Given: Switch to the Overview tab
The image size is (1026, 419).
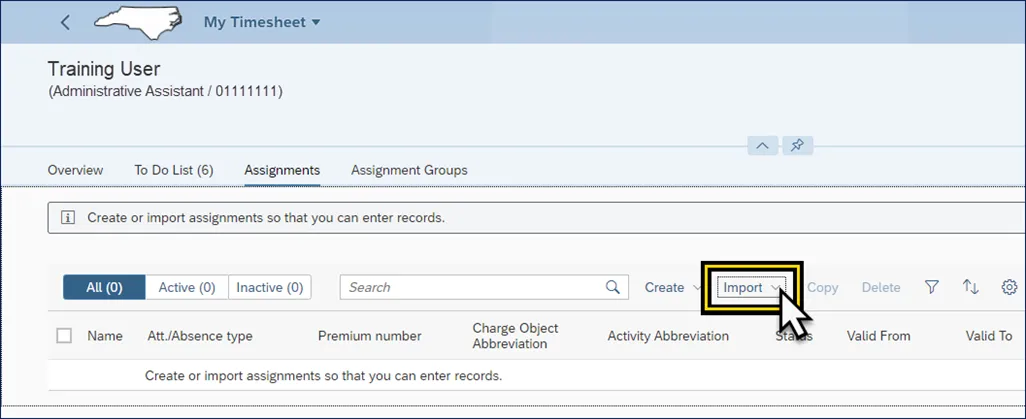Looking at the screenshot, I should (x=75, y=170).
